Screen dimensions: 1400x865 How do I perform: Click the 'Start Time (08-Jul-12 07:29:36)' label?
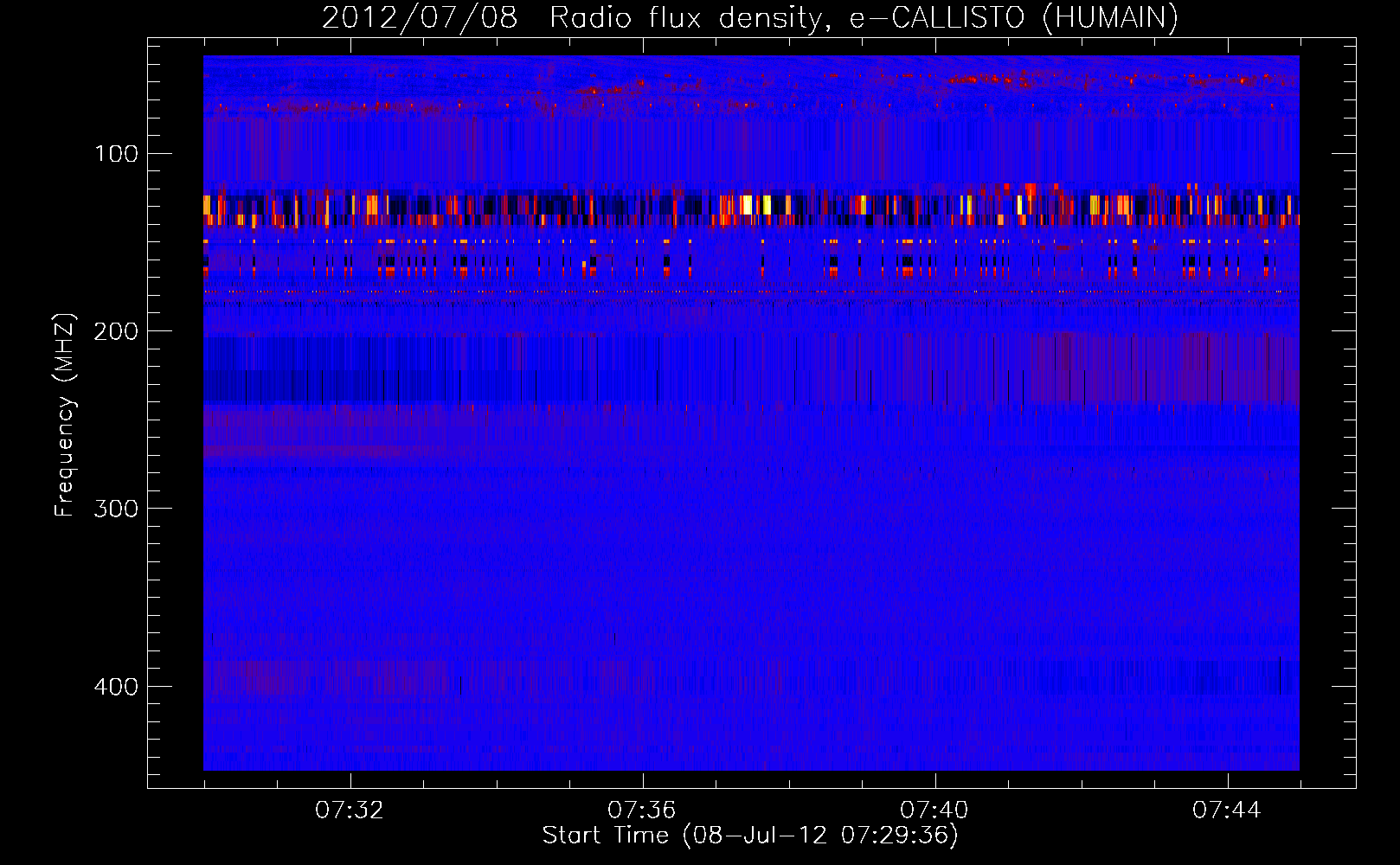[750, 836]
